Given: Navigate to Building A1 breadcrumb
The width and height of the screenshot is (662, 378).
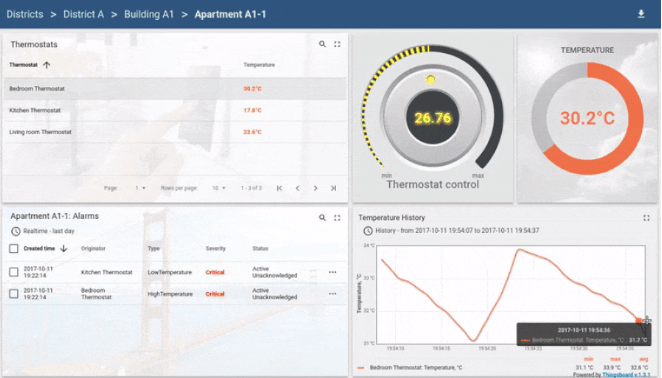Looking at the screenshot, I should click(149, 14).
